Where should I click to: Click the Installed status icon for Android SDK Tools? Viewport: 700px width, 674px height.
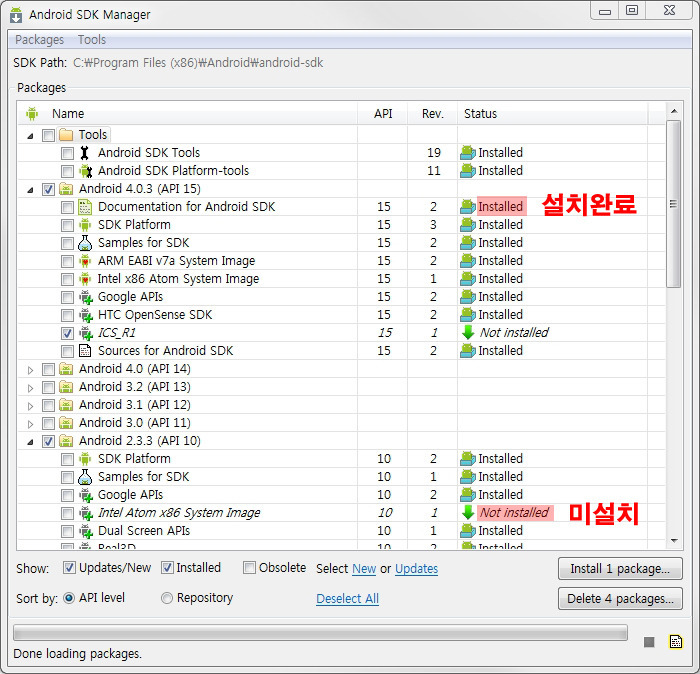pyautogui.click(x=468, y=153)
